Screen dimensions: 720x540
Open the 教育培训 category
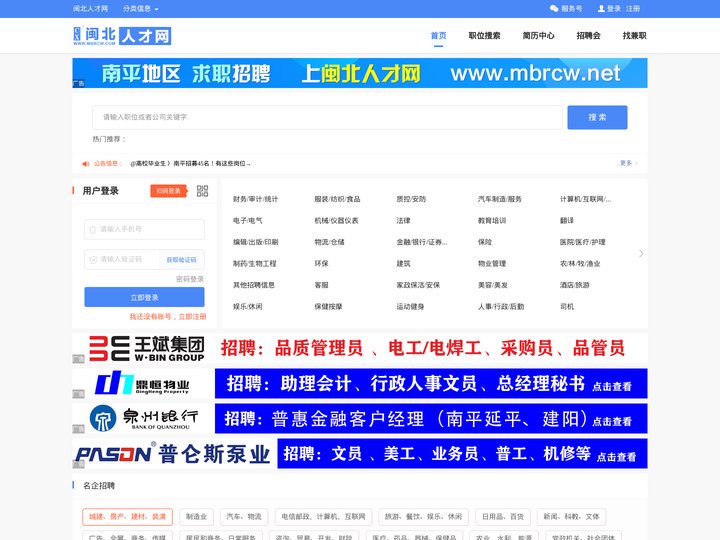(492, 220)
